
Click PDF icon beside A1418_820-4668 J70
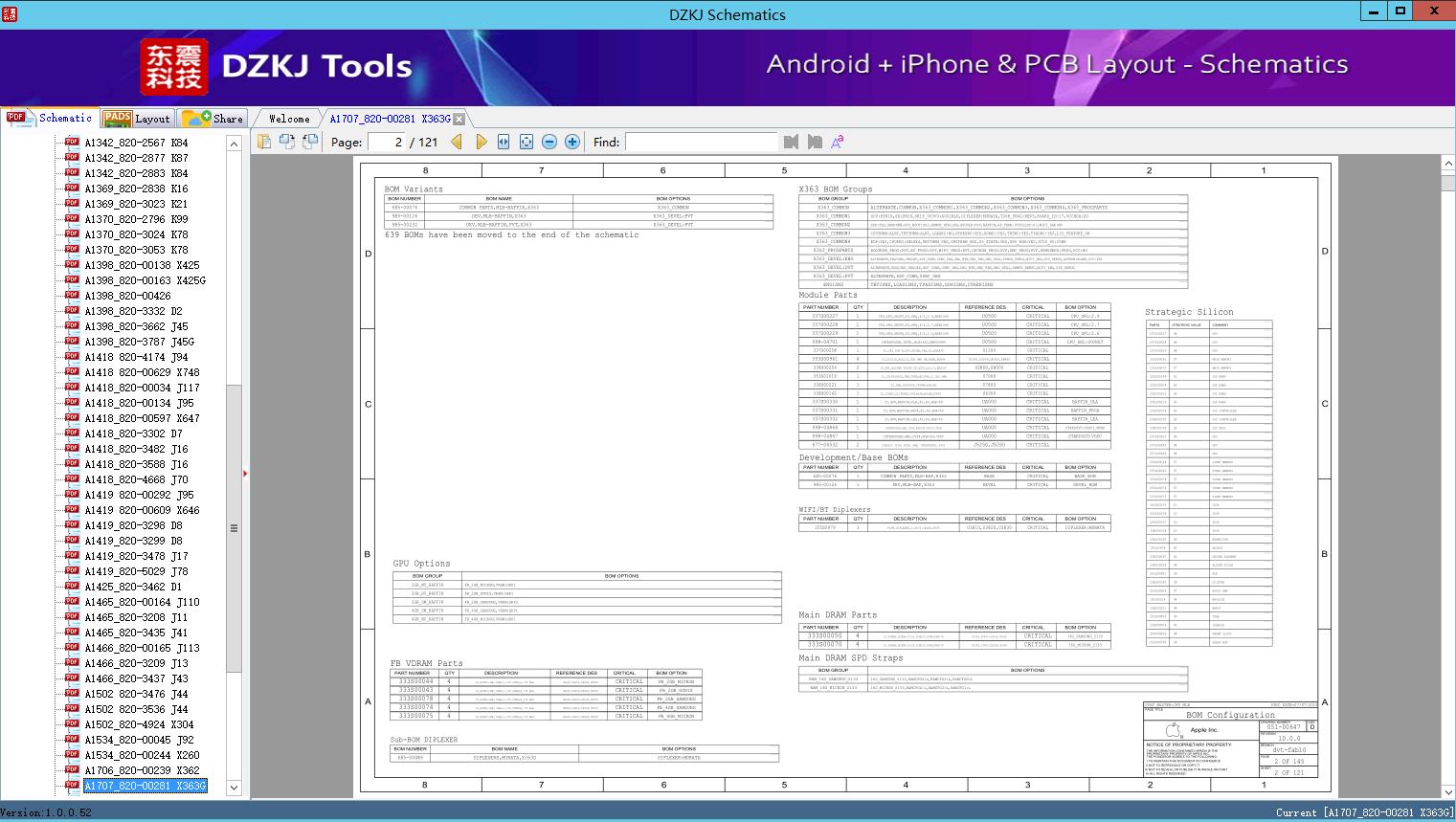(72, 478)
